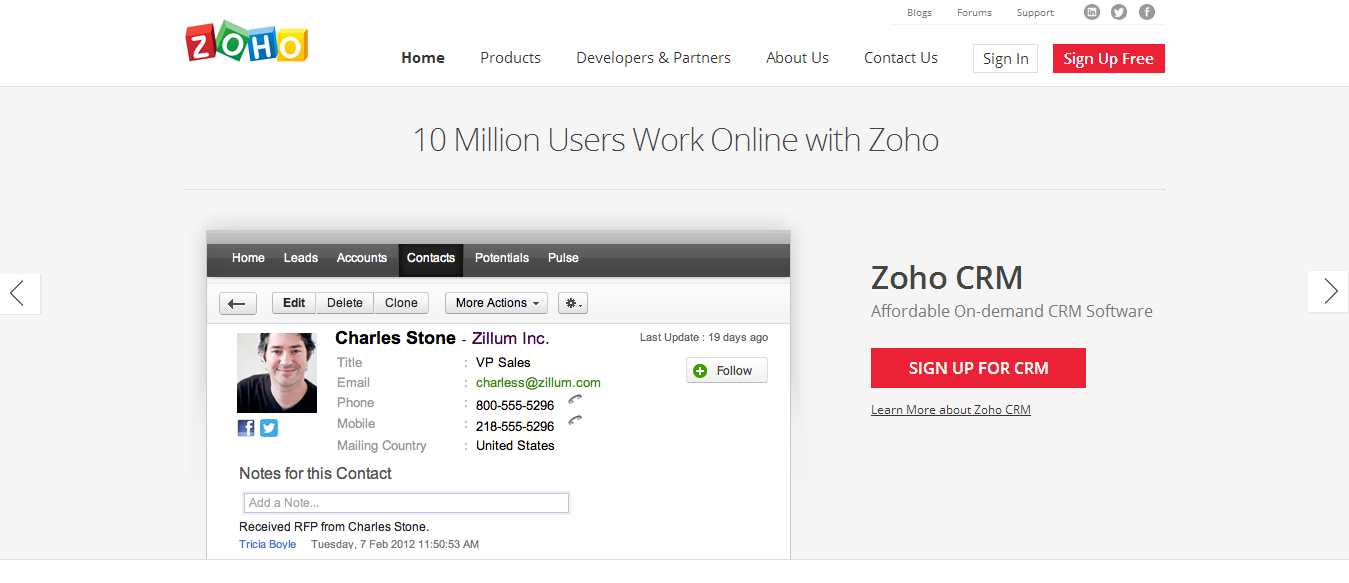1349x583 pixels.
Task: Click the Notes for this Contact heading
Action: 315,473
